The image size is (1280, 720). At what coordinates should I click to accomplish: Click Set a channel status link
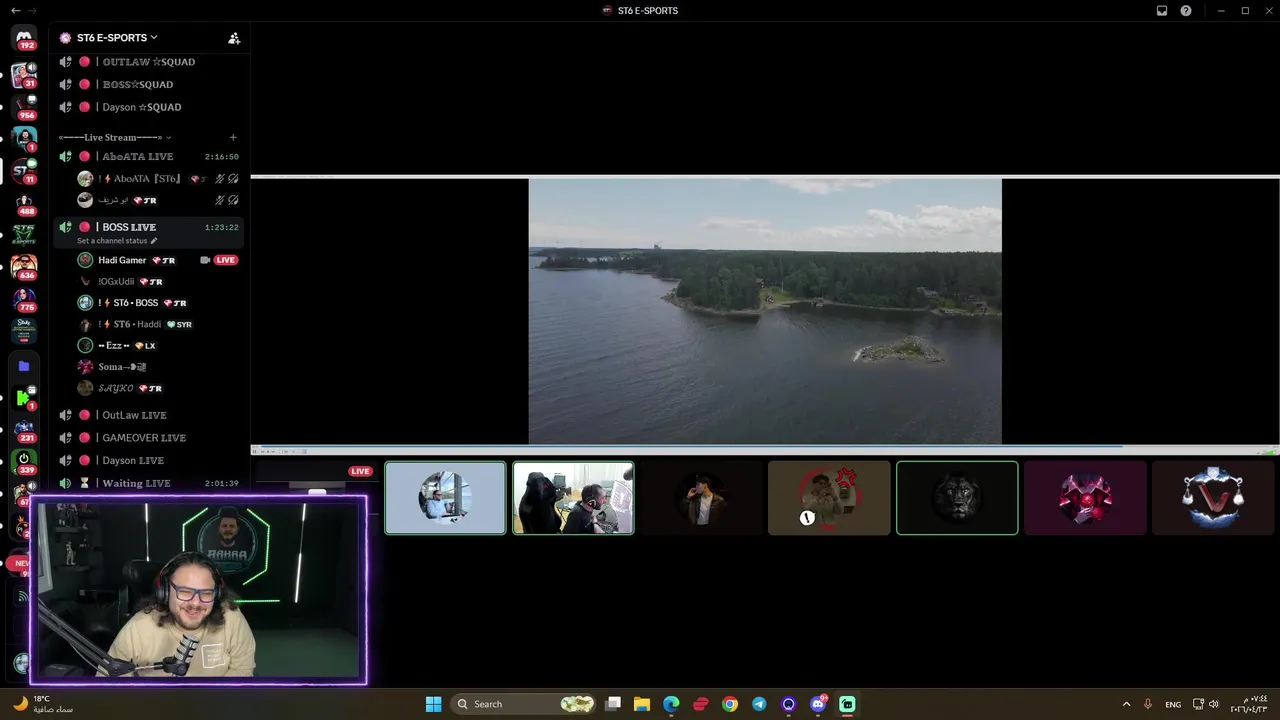pyautogui.click(x=117, y=241)
